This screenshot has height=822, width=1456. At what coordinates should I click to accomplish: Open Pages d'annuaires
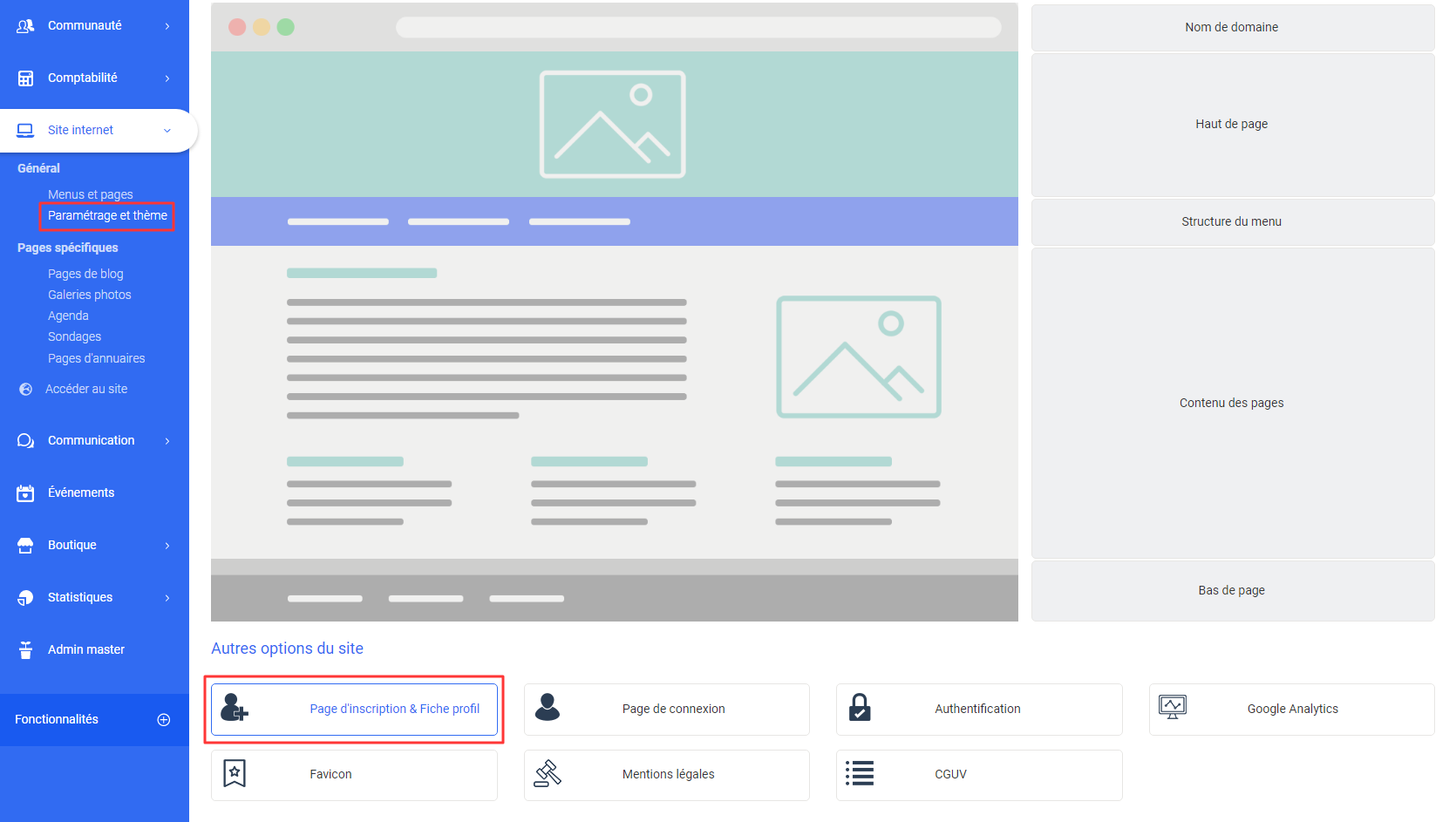click(x=97, y=358)
